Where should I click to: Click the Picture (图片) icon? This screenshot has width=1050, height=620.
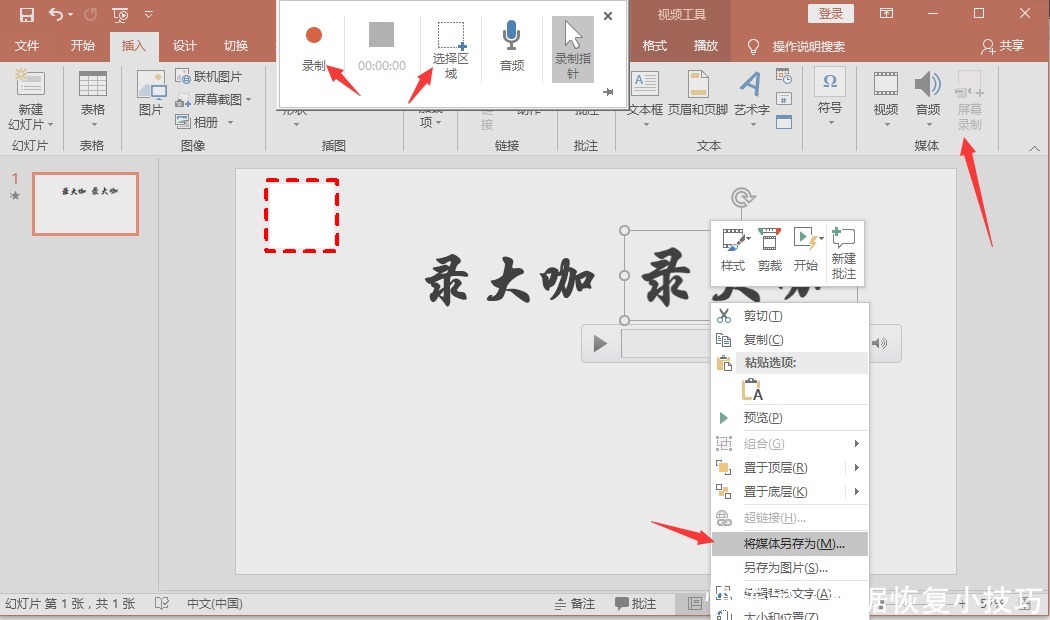[x=151, y=96]
